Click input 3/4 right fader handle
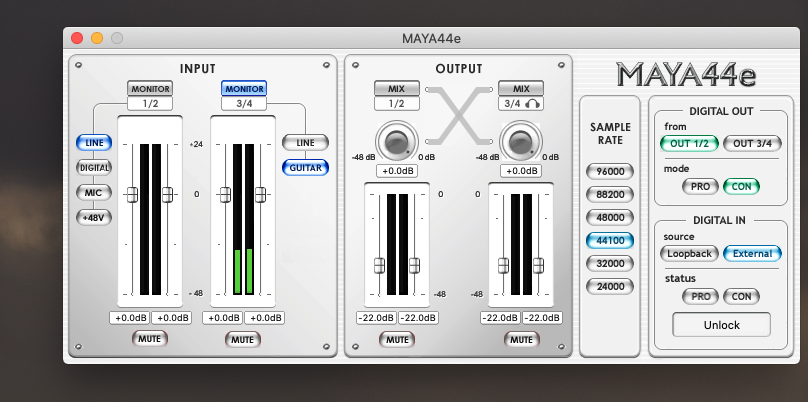 click(x=260, y=194)
